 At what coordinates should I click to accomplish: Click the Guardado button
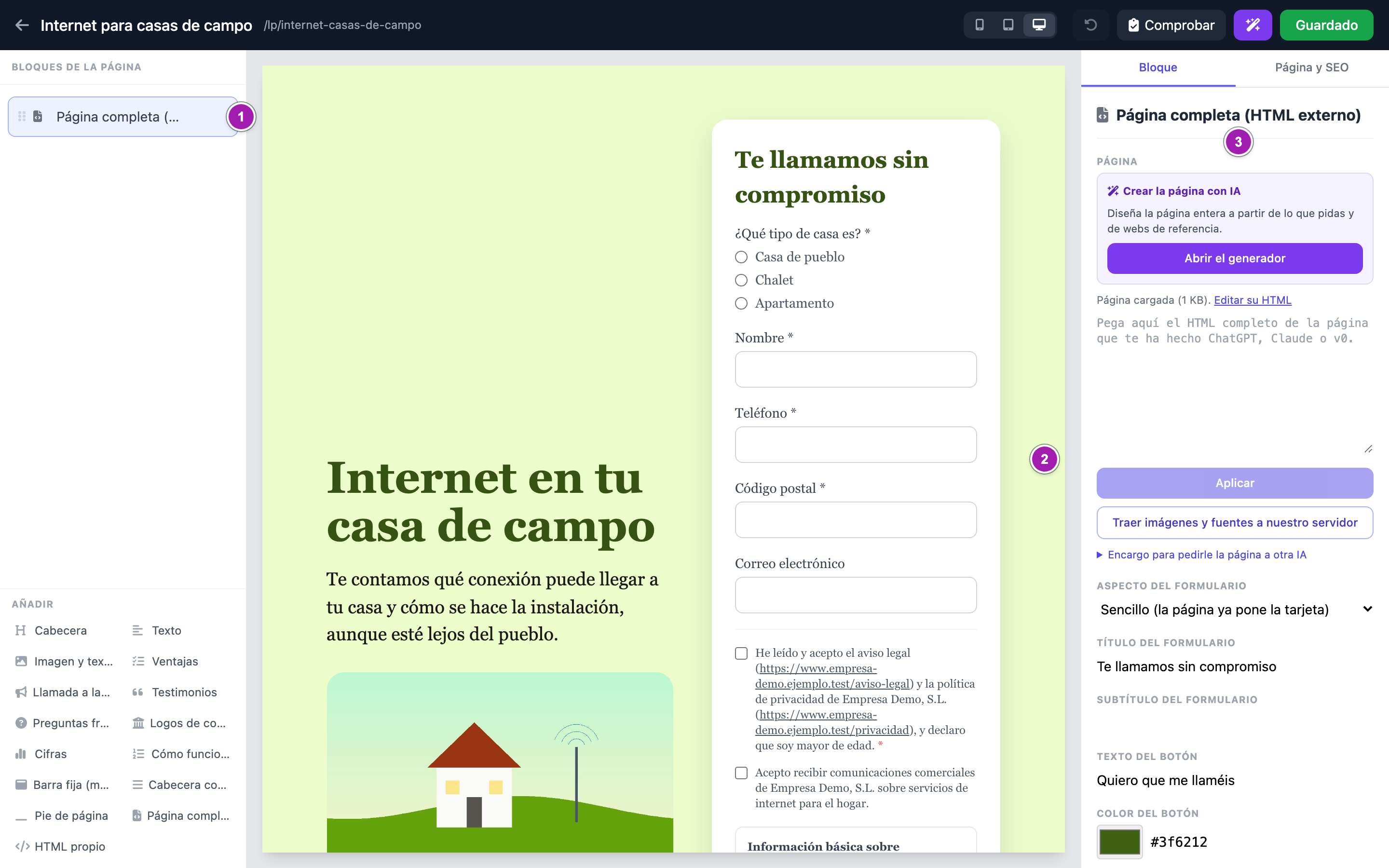1326,25
